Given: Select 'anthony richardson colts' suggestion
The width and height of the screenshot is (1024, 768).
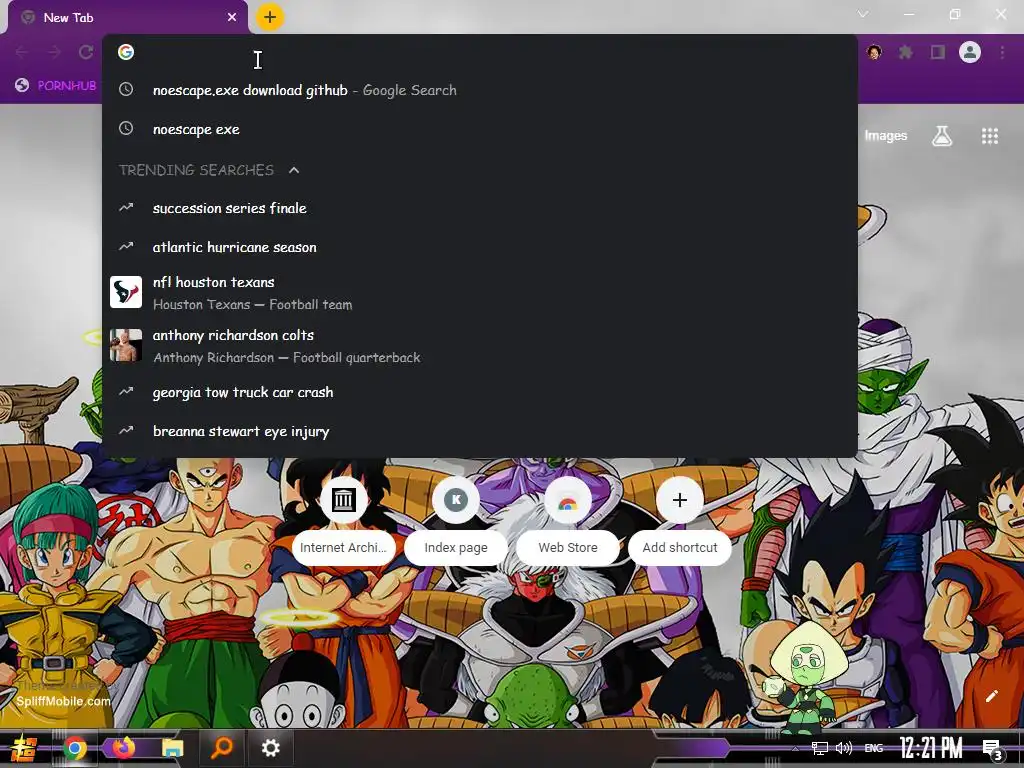Looking at the screenshot, I should (x=480, y=345).
